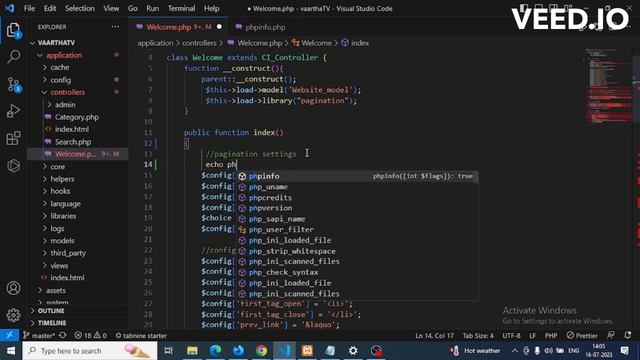The height and width of the screenshot is (360, 640).
Task: Open the Accounts menu icon
Action: (x=13, y=288)
